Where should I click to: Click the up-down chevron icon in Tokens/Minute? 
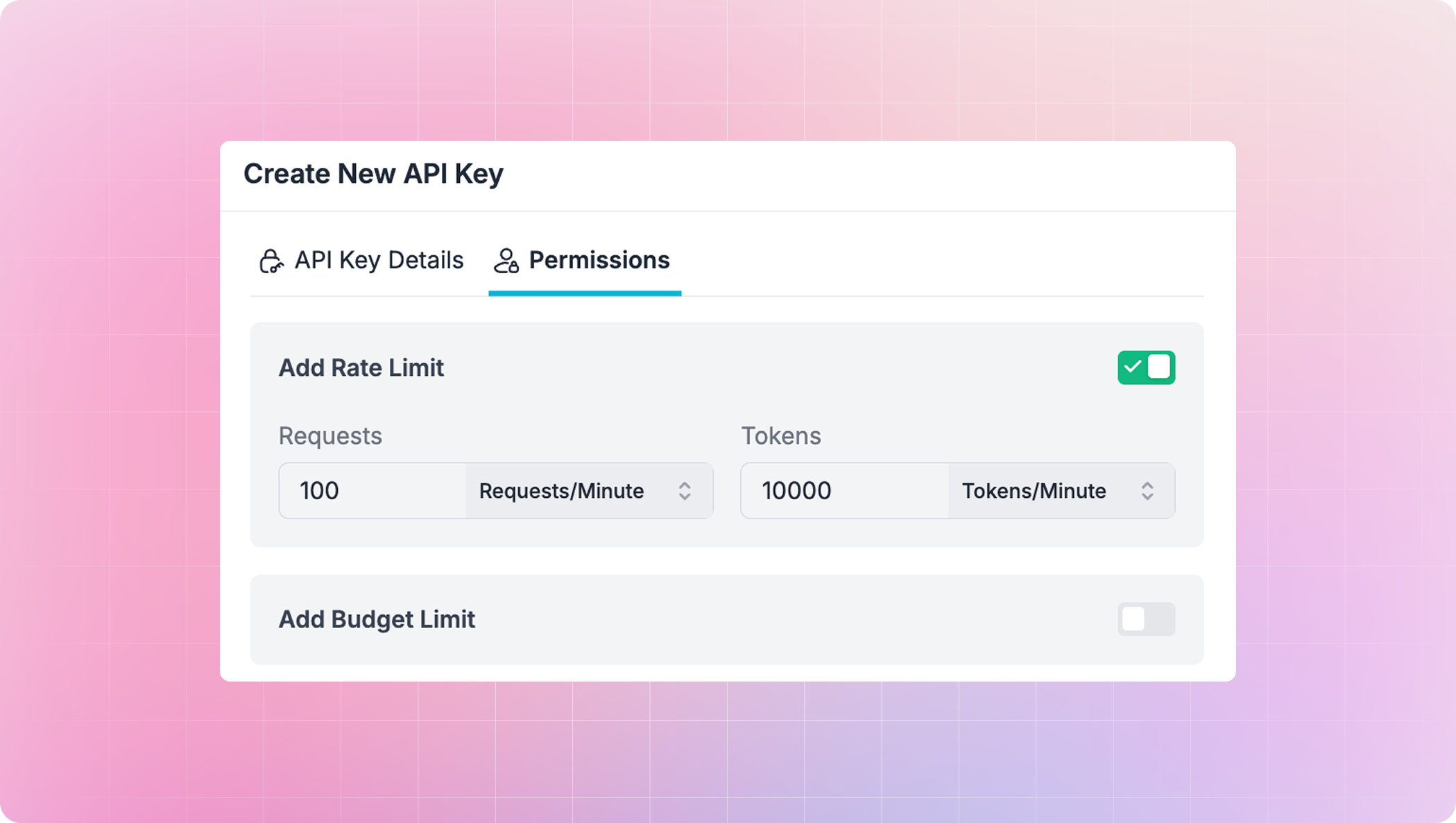(x=1147, y=491)
